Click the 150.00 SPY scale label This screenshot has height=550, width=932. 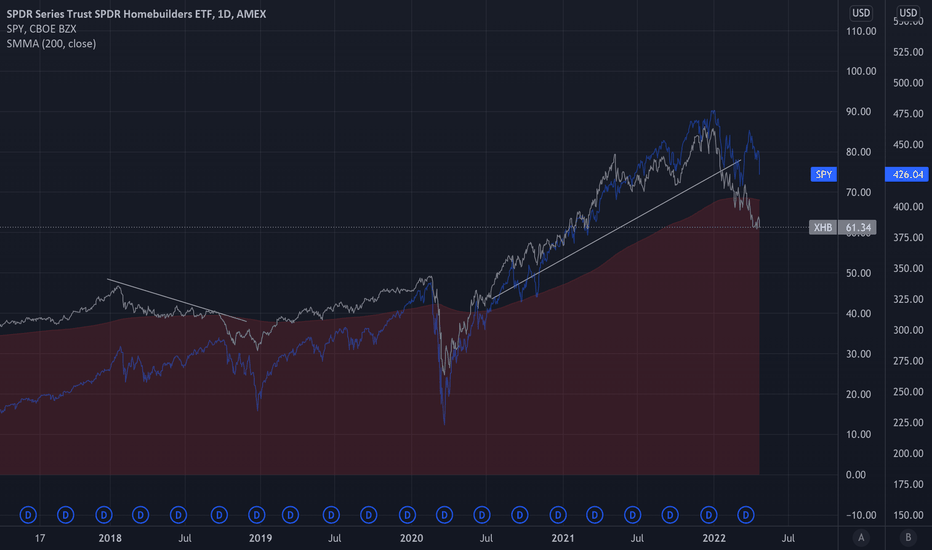tap(908, 516)
